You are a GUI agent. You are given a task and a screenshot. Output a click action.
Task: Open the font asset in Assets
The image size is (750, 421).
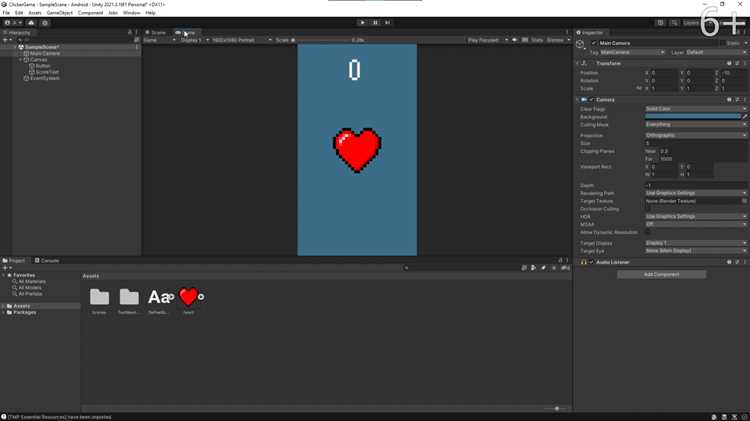[x=158, y=297]
